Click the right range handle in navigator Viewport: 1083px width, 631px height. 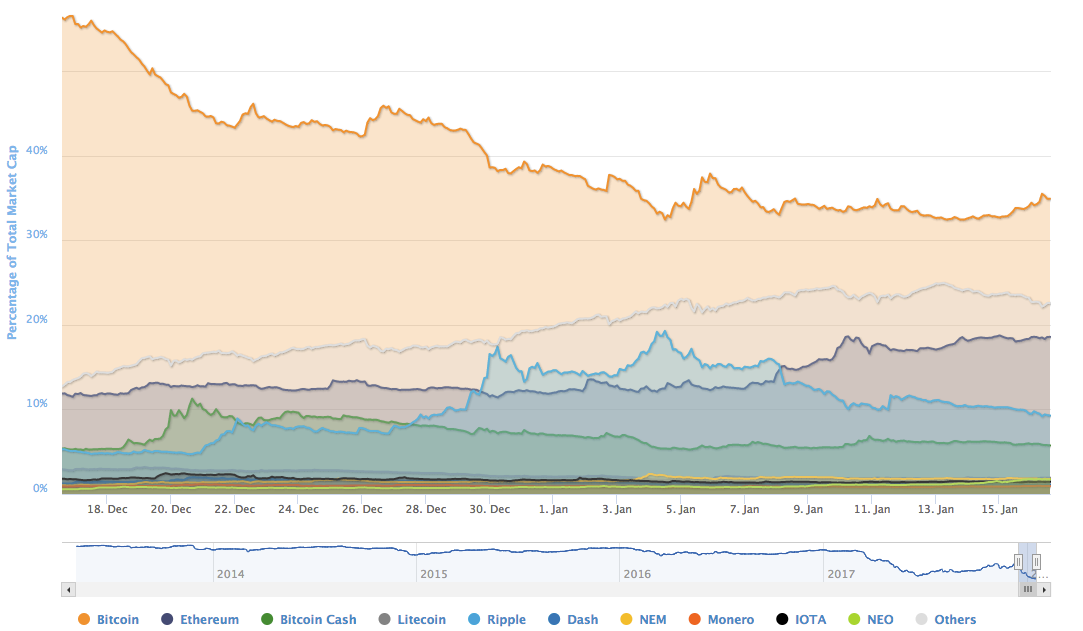[1036, 562]
